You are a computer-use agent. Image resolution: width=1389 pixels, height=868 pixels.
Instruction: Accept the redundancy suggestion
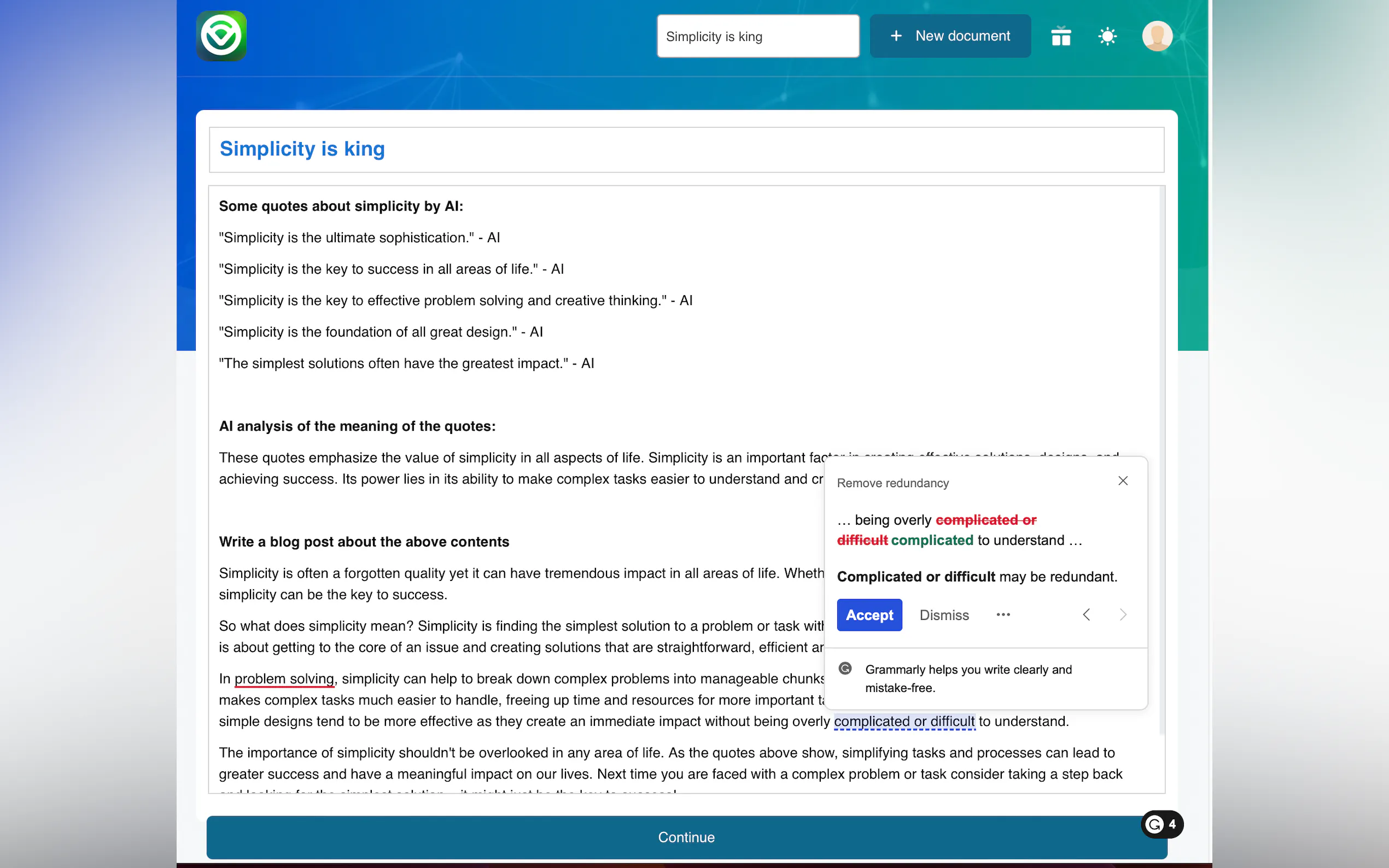click(x=869, y=615)
